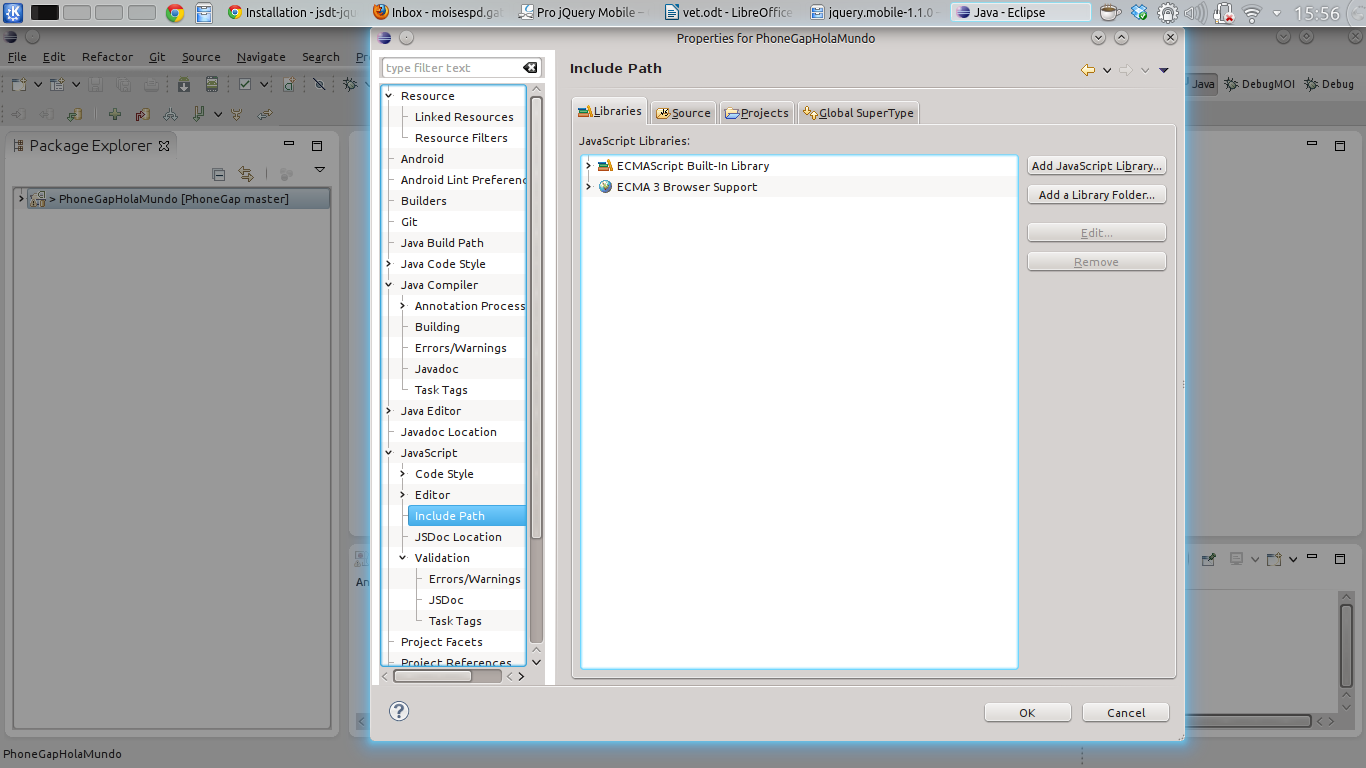Screen dimensions: 1366x768
Task: Click the Add JavaScript Library button
Action: 1096,165
